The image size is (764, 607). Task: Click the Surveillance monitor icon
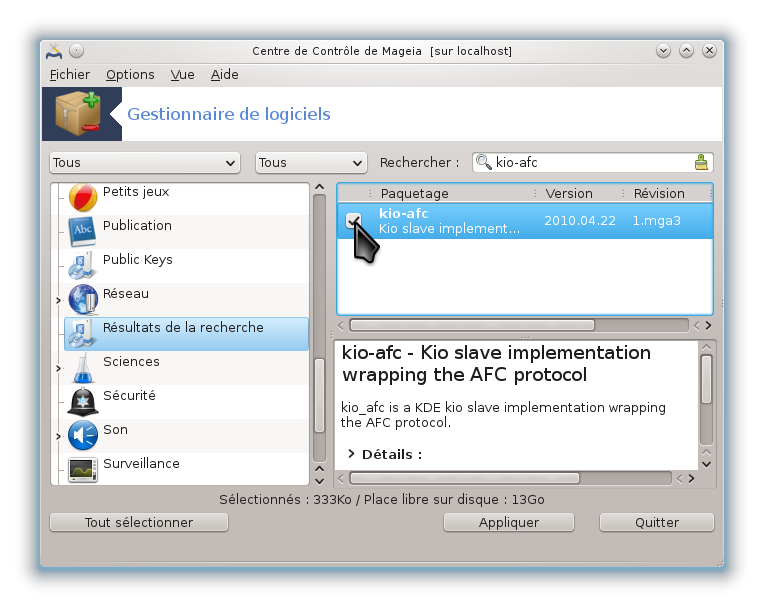point(83,470)
